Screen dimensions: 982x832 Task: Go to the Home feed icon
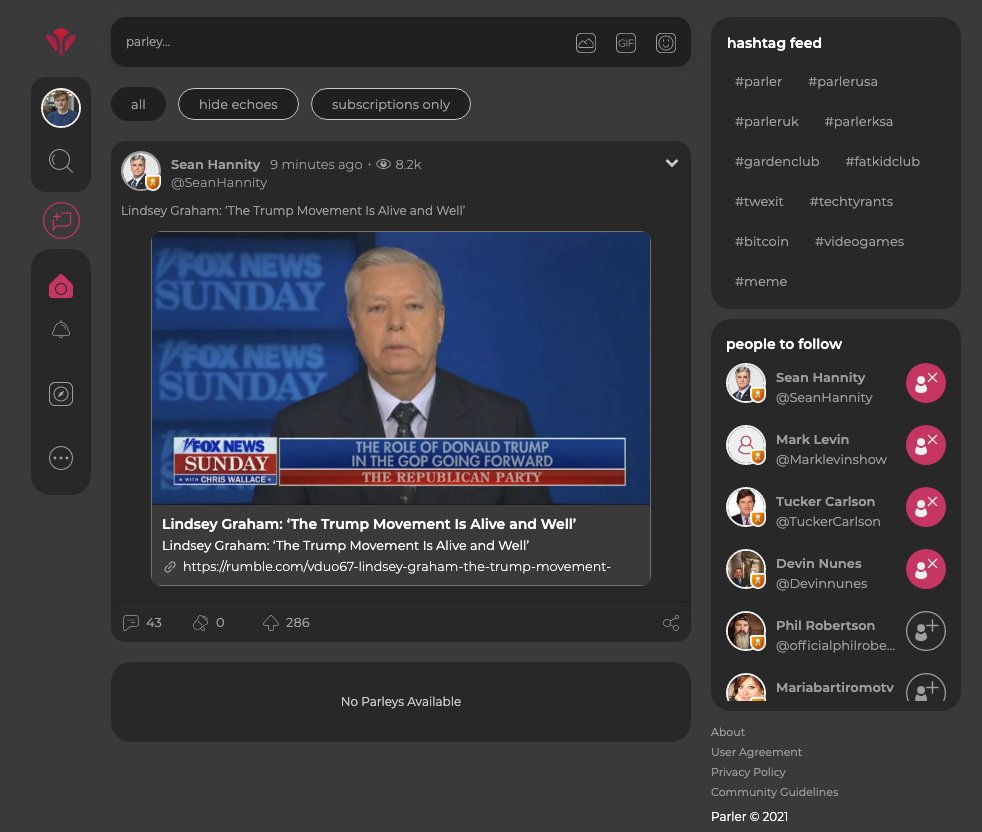point(61,286)
